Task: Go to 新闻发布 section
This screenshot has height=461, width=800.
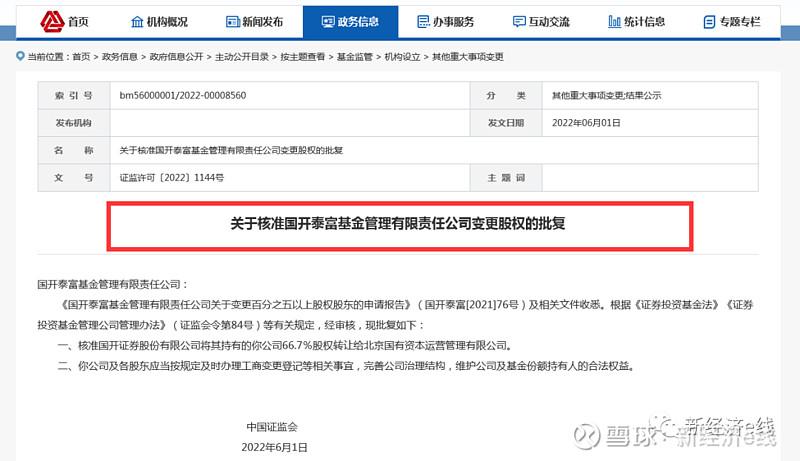Action: click(x=262, y=21)
